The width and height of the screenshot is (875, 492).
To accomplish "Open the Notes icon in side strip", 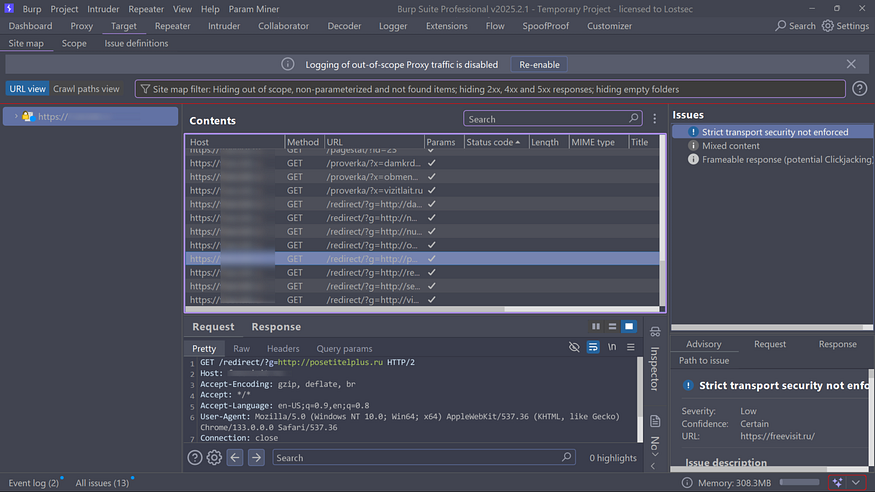I will tap(655, 421).
